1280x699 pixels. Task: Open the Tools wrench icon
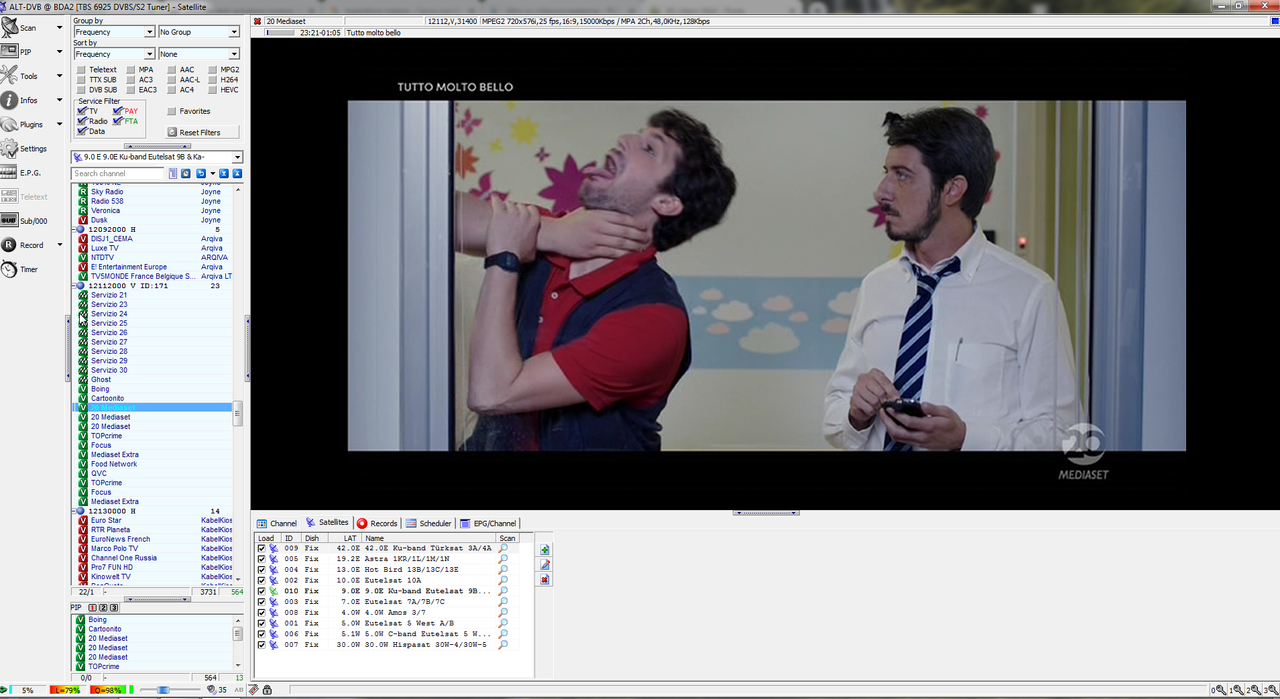10,75
